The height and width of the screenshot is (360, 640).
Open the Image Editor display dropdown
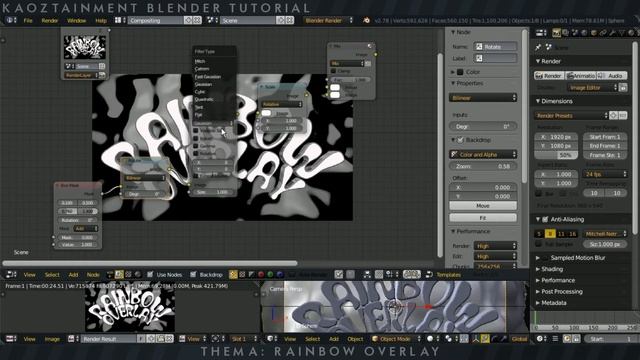(593, 88)
